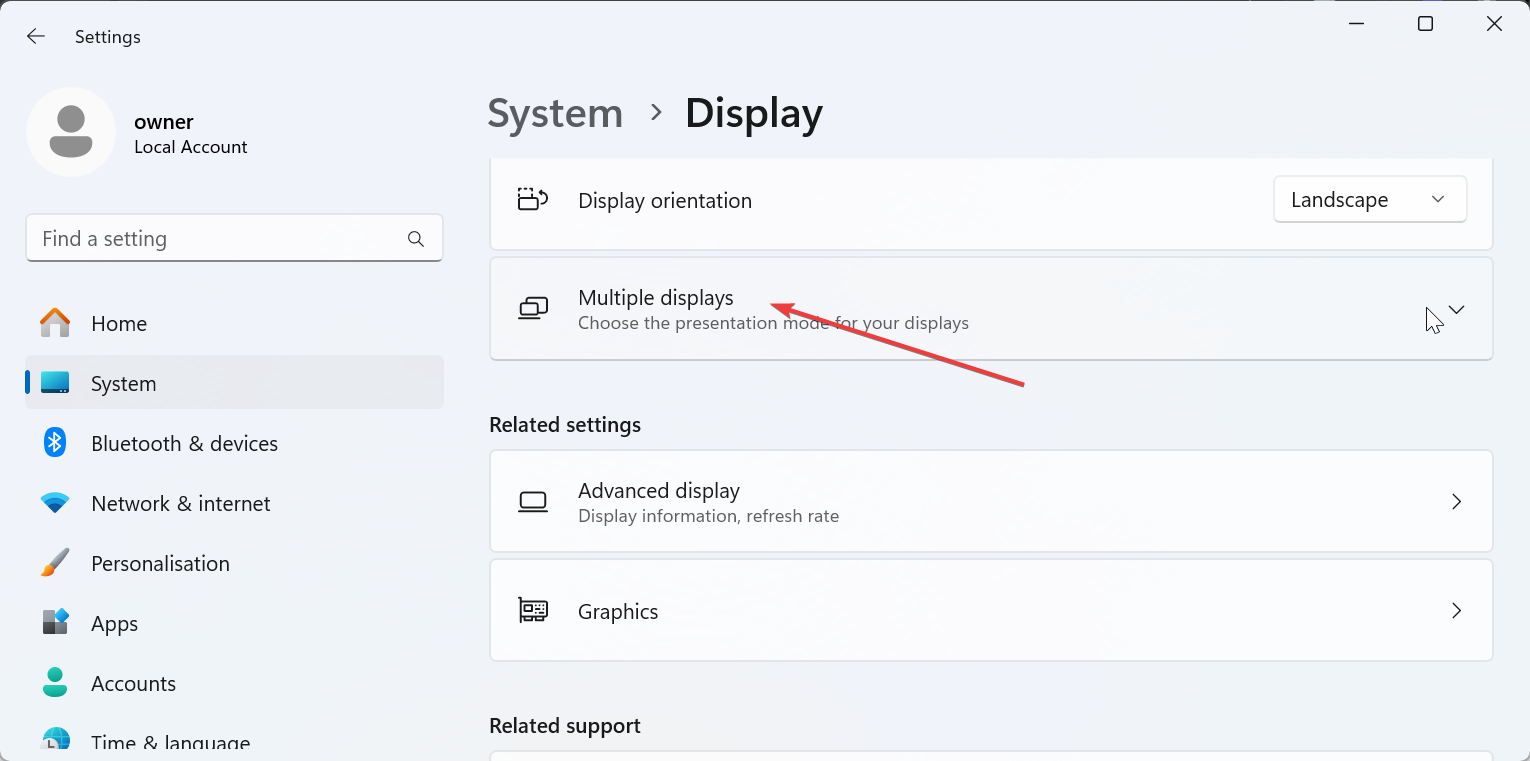Click the Apps icon in sidebar
The width and height of the screenshot is (1530, 761).
[55, 623]
